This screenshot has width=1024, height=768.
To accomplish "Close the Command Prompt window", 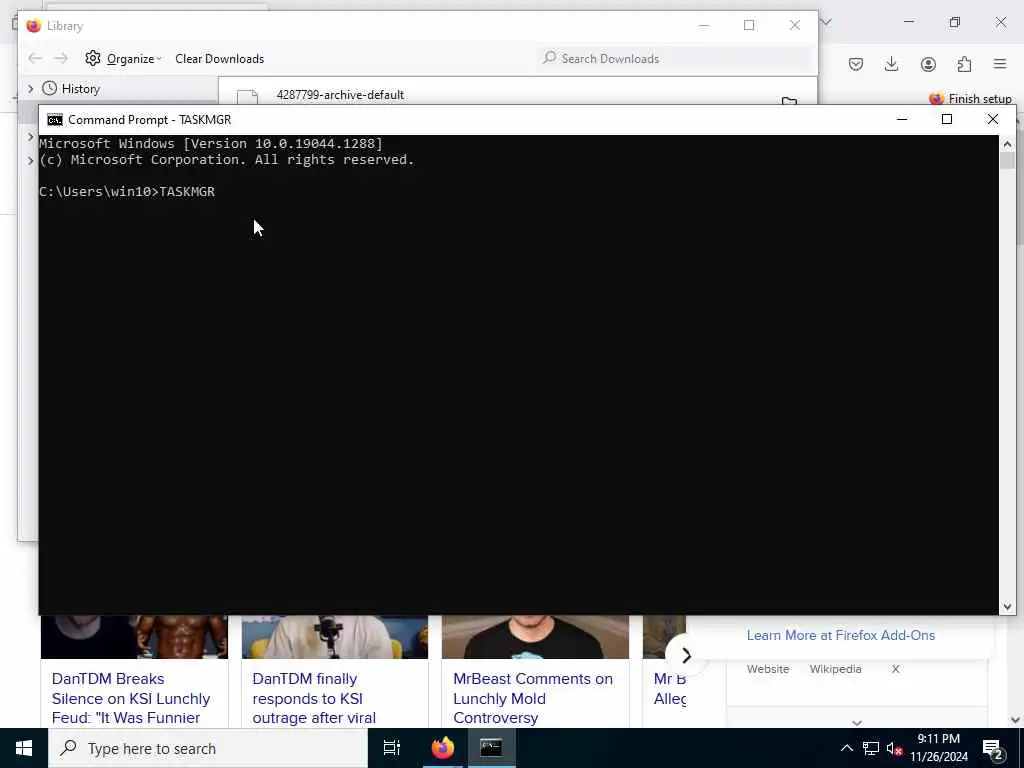I will pyautogui.click(x=993, y=120).
